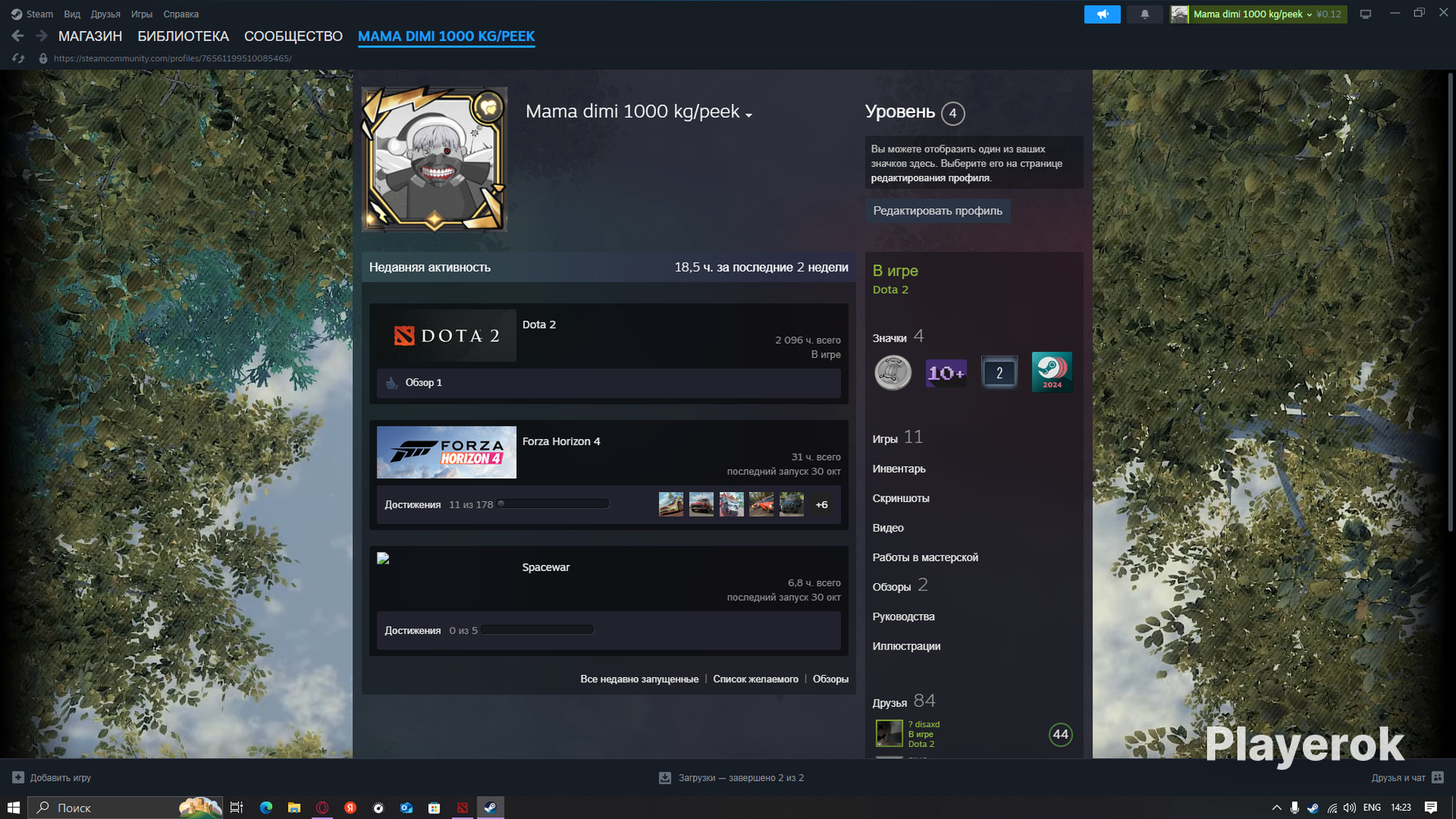Switch to Big Picture mode icon
1456x819 pixels.
(x=1365, y=14)
